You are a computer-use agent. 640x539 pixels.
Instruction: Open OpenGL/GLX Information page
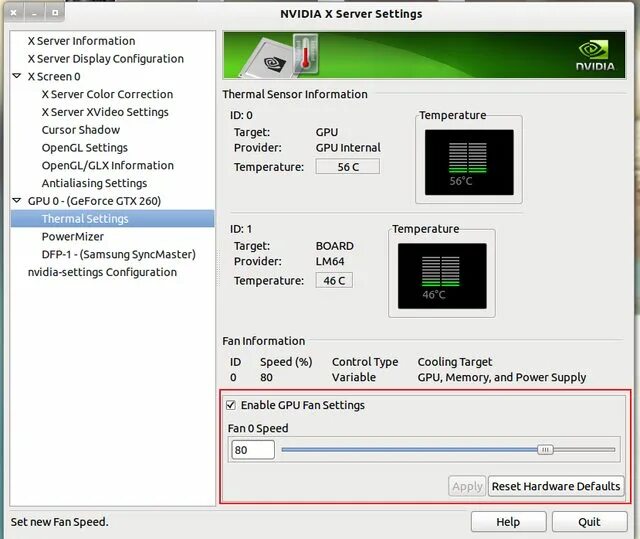pyautogui.click(x=108, y=165)
